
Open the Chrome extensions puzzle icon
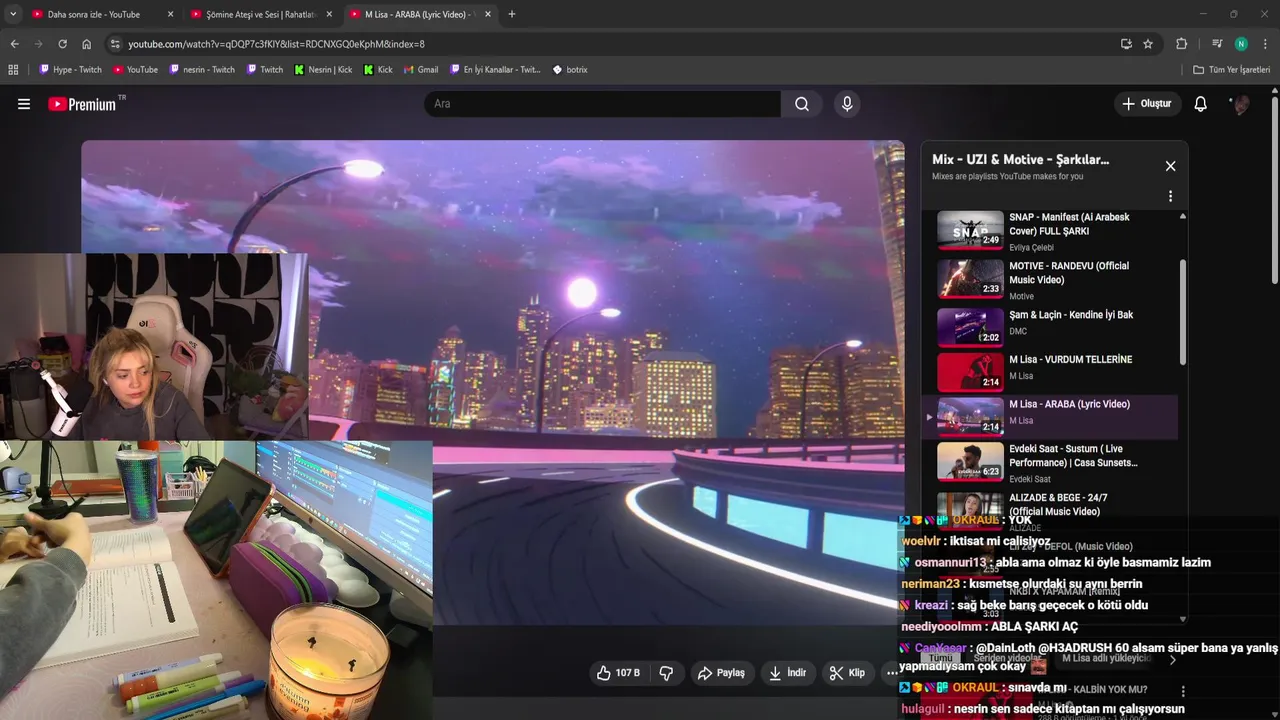point(1181,44)
